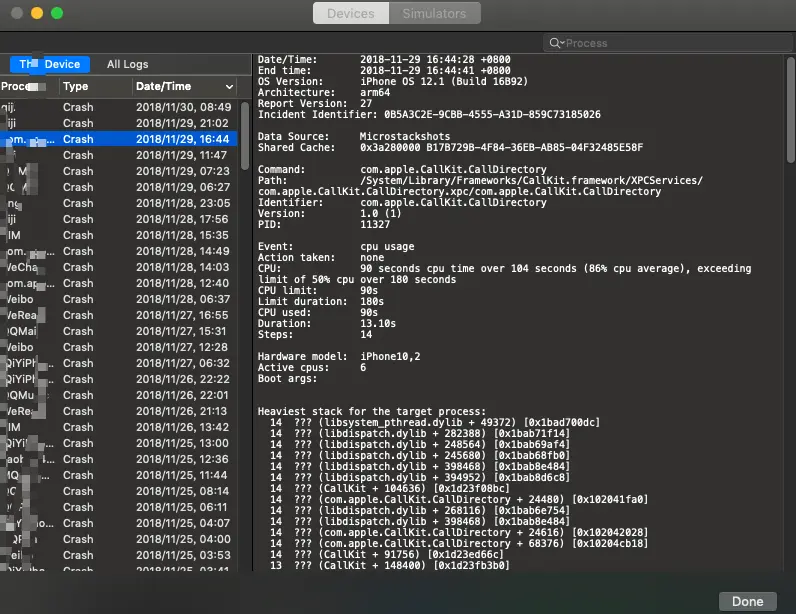The width and height of the screenshot is (796, 614).
Task: Select the crash log dated 2018/11/25, 11:44
Action: click(x=119, y=475)
